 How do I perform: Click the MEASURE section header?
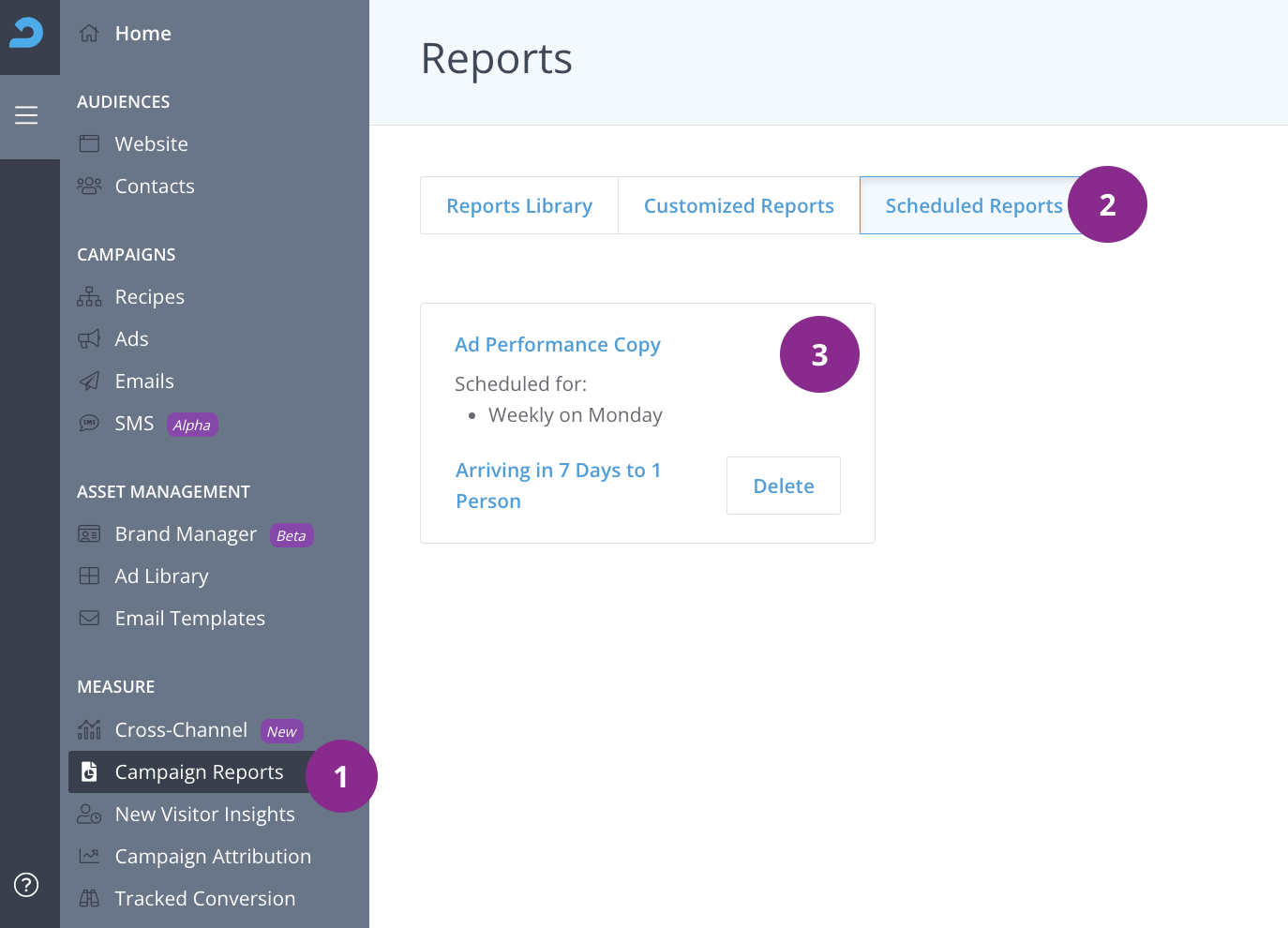click(x=116, y=686)
